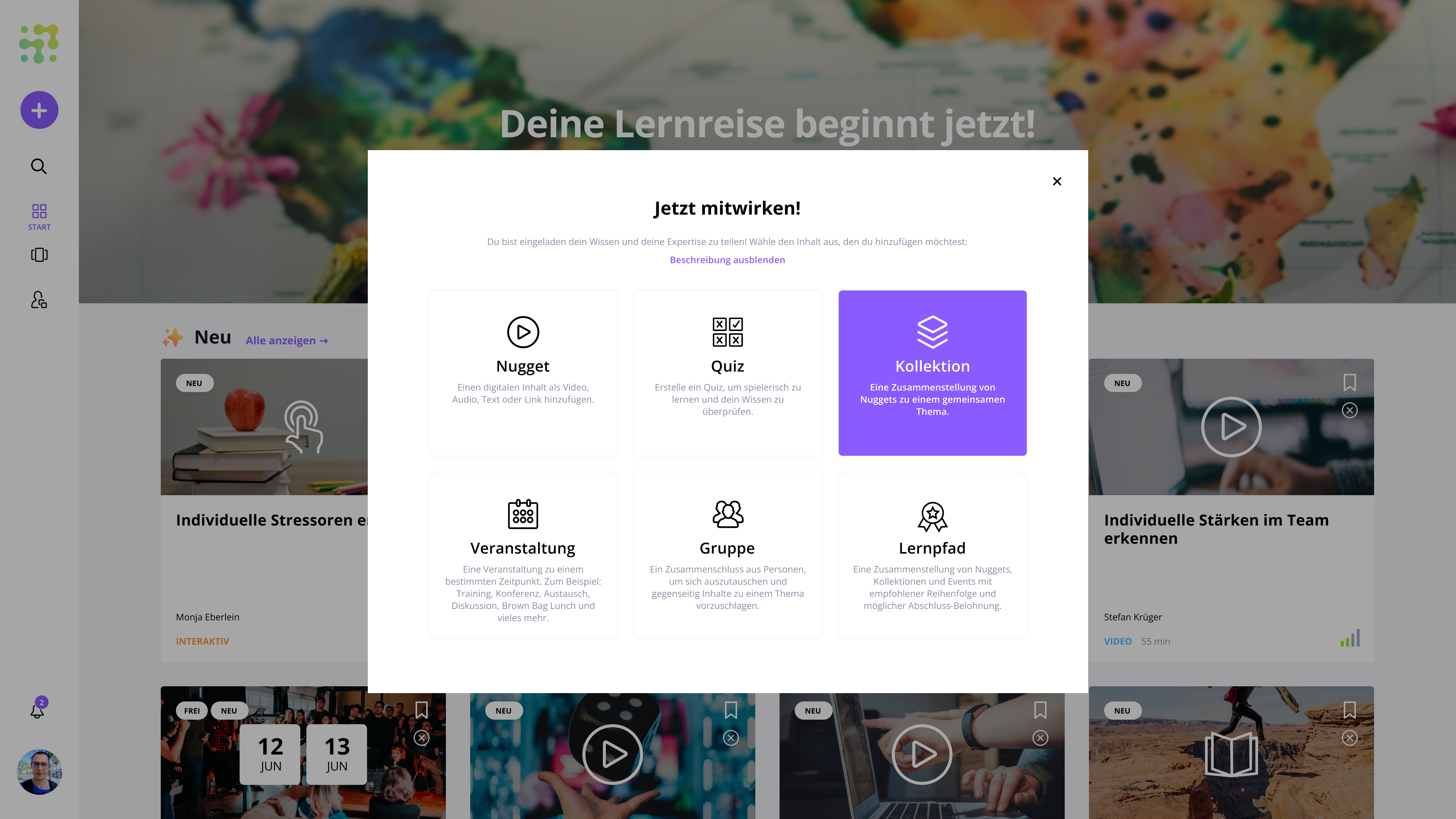Click the purple plus create button
The image size is (1456, 819).
tap(39, 110)
